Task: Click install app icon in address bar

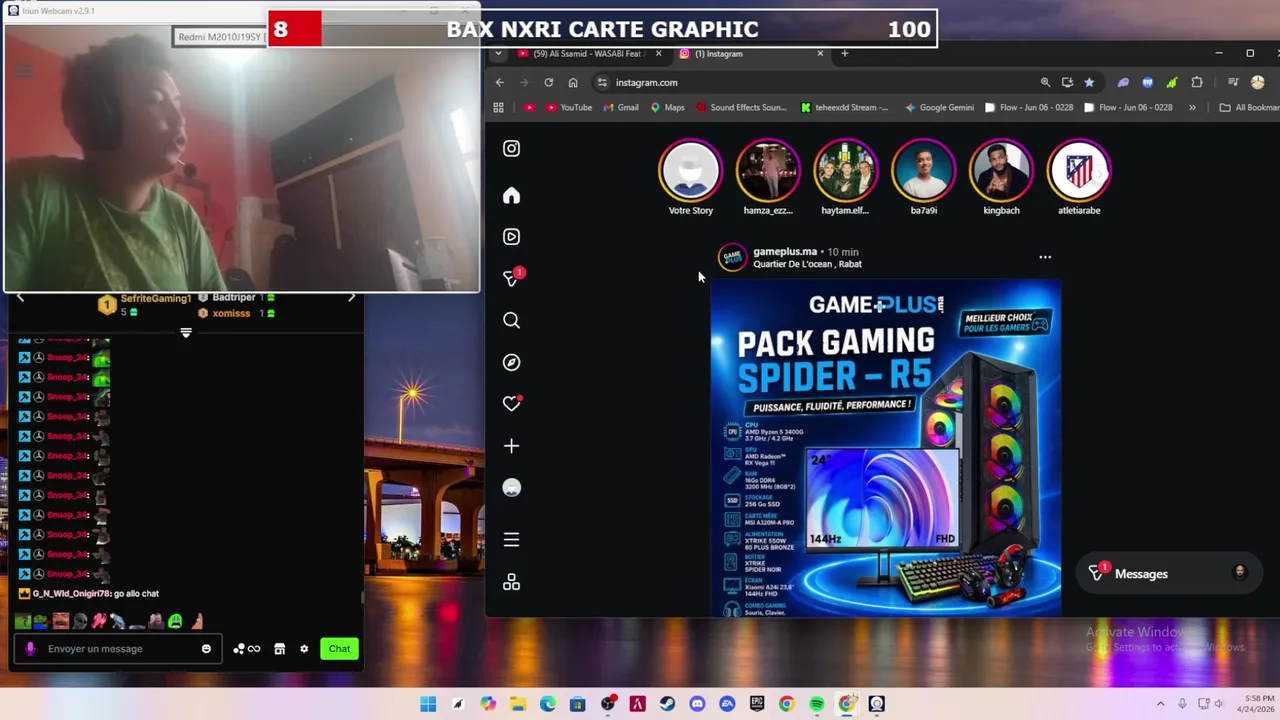Action: pyautogui.click(x=1067, y=82)
